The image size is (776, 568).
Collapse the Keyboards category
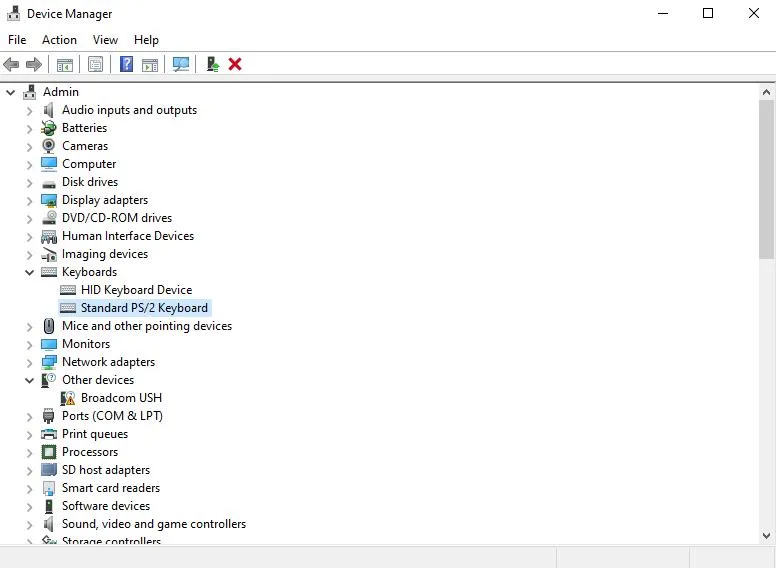click(x=29, y=272)
